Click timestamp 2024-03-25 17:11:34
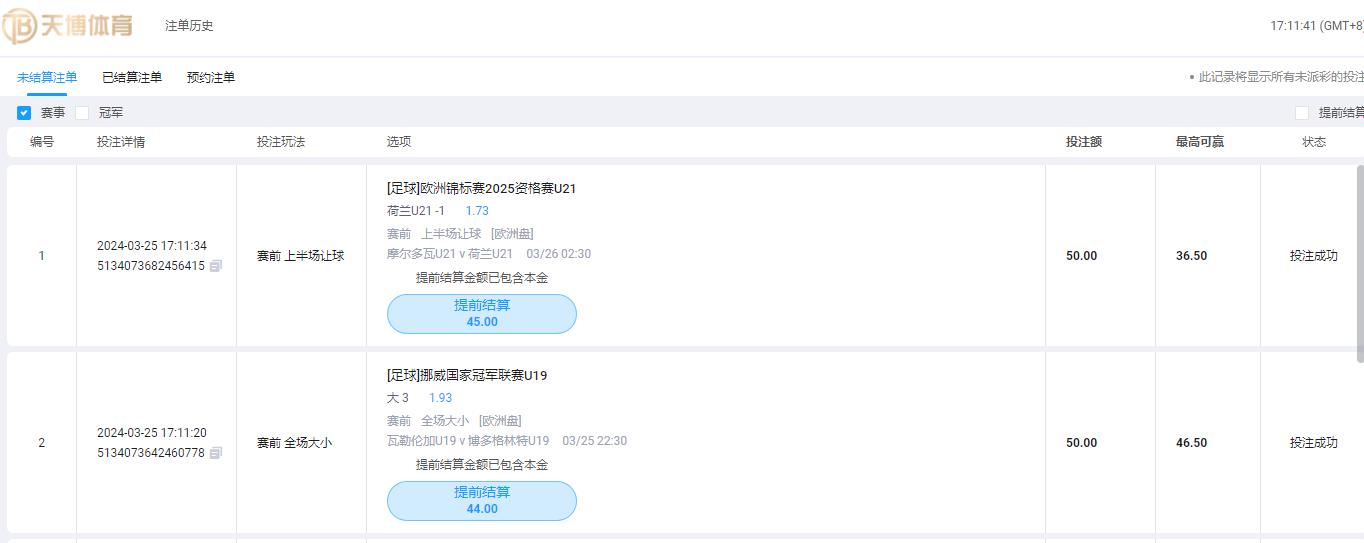Viewport: 1364px width, 543px height. [x=152, y=246]
